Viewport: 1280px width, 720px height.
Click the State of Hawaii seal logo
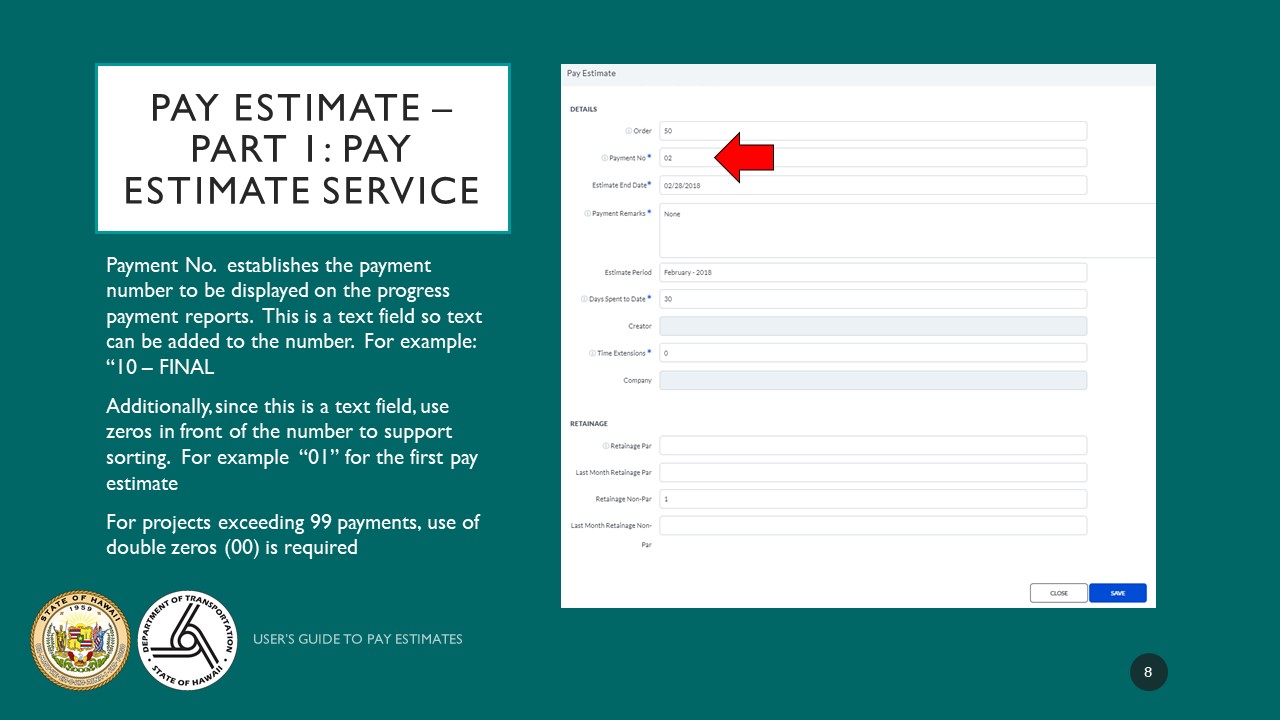81,640
